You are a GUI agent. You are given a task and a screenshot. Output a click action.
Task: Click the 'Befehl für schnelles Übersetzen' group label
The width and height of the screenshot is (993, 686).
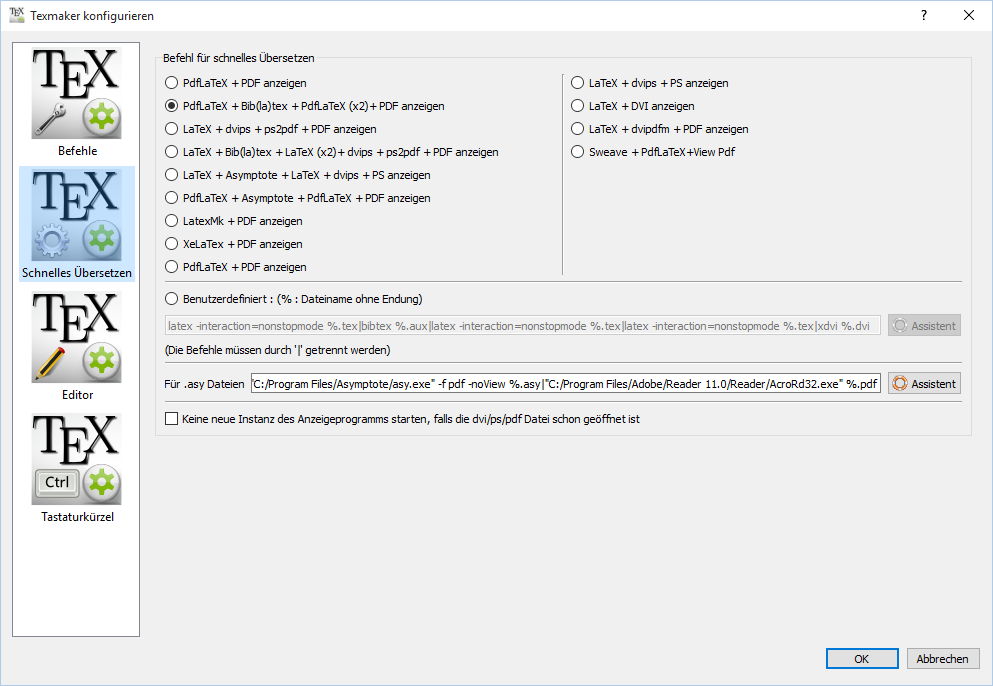click(239, 58)
